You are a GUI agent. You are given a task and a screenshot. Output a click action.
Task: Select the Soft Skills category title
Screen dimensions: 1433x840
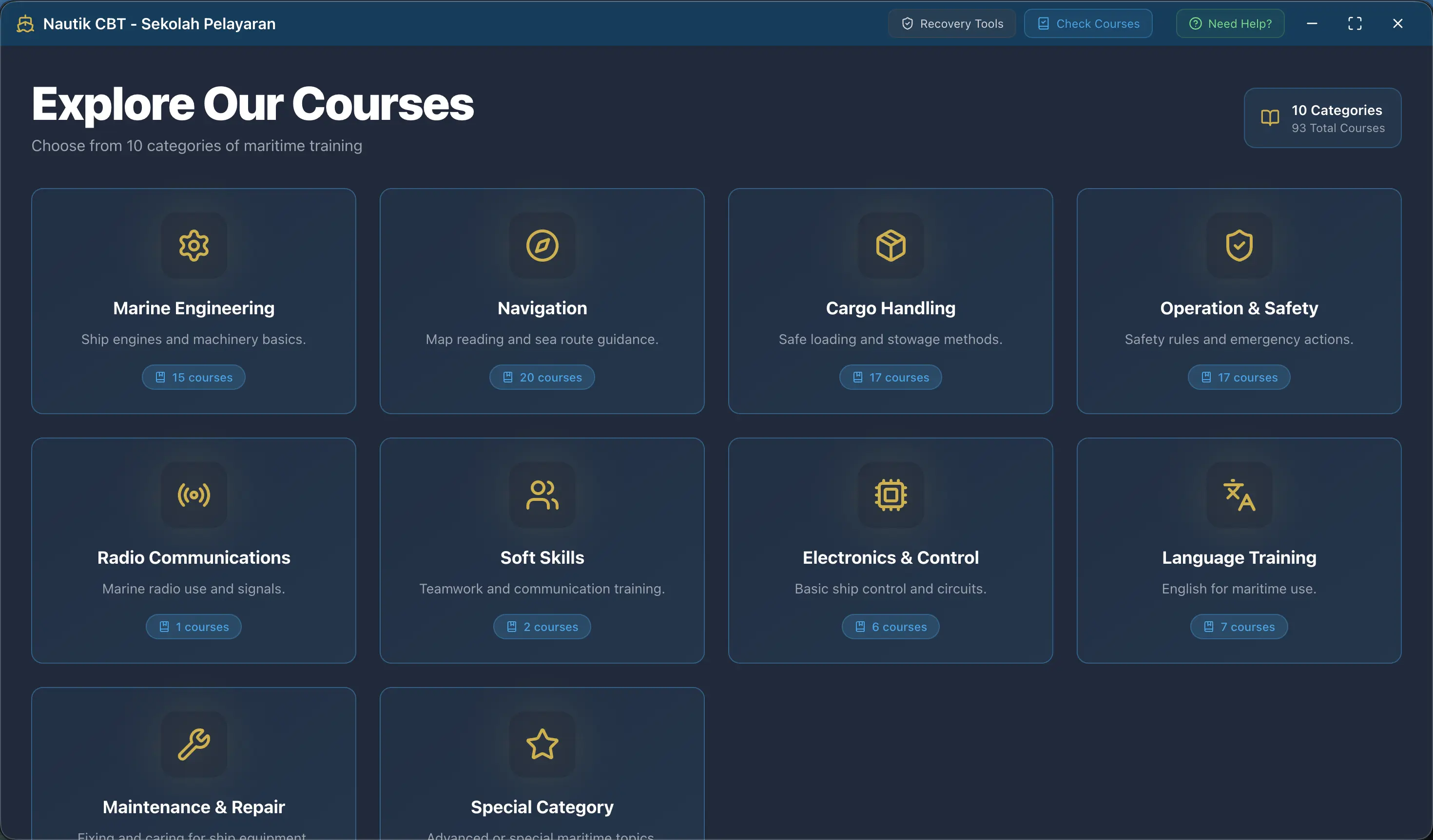pyautogui.click(x=542, y=557)
